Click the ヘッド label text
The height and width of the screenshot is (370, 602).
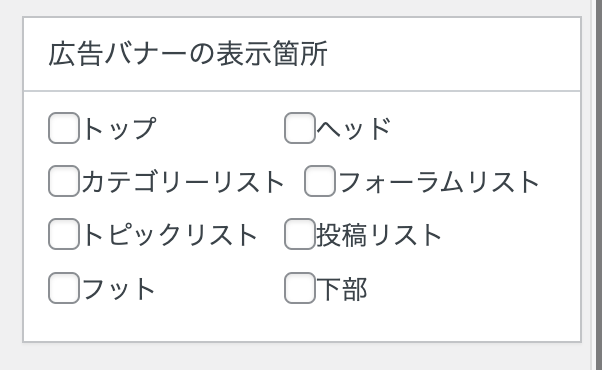coord(354,128)
